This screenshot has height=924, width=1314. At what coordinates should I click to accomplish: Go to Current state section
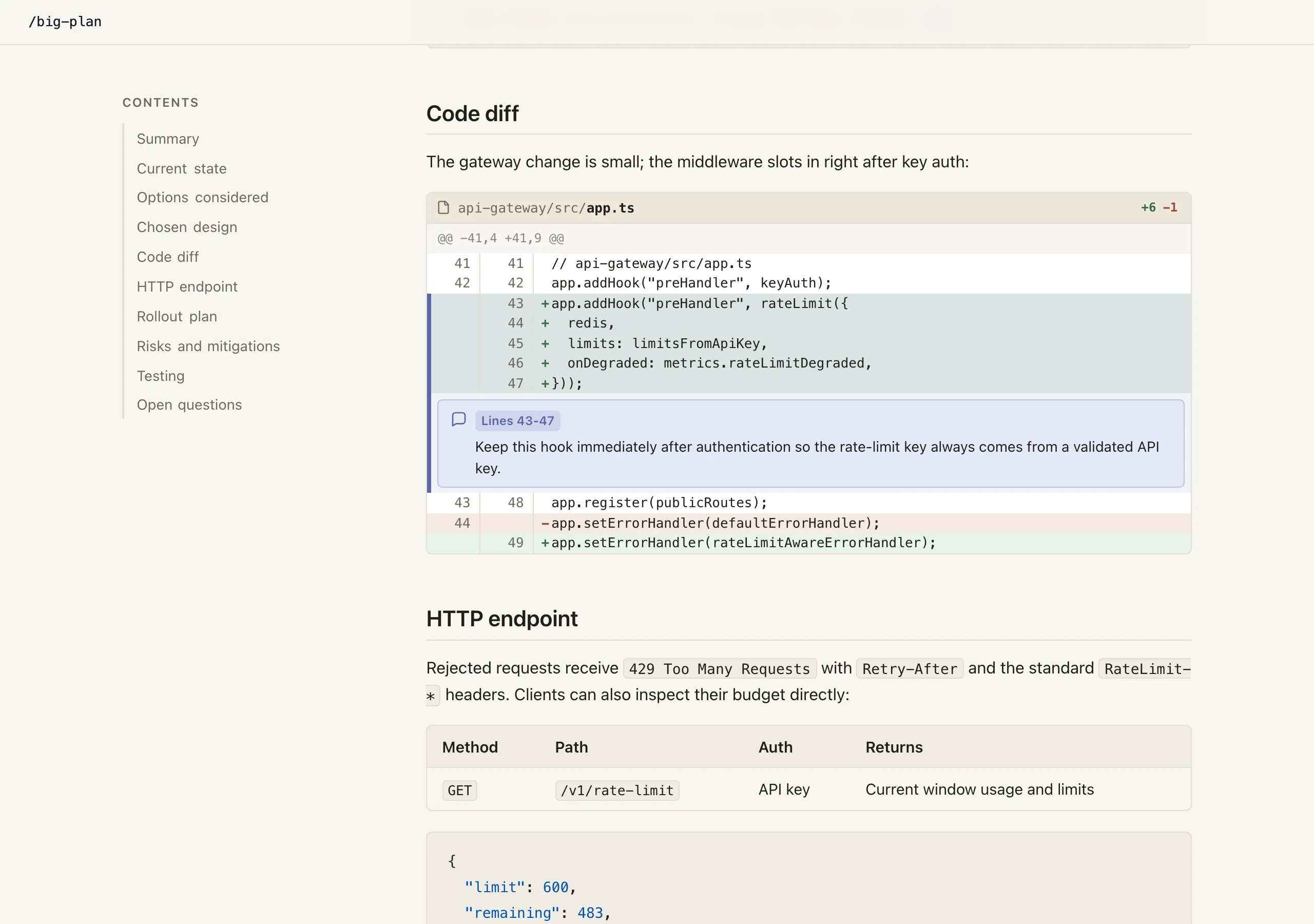click(x=181, y=169)
